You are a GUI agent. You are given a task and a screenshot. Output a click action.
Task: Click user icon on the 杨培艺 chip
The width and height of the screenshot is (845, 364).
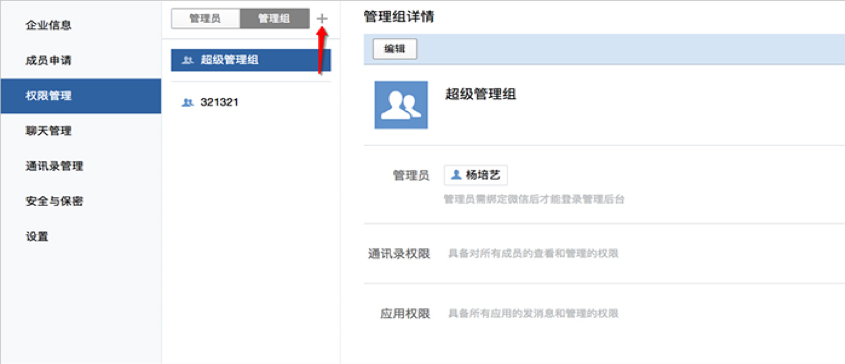click(x=456, y=175)
